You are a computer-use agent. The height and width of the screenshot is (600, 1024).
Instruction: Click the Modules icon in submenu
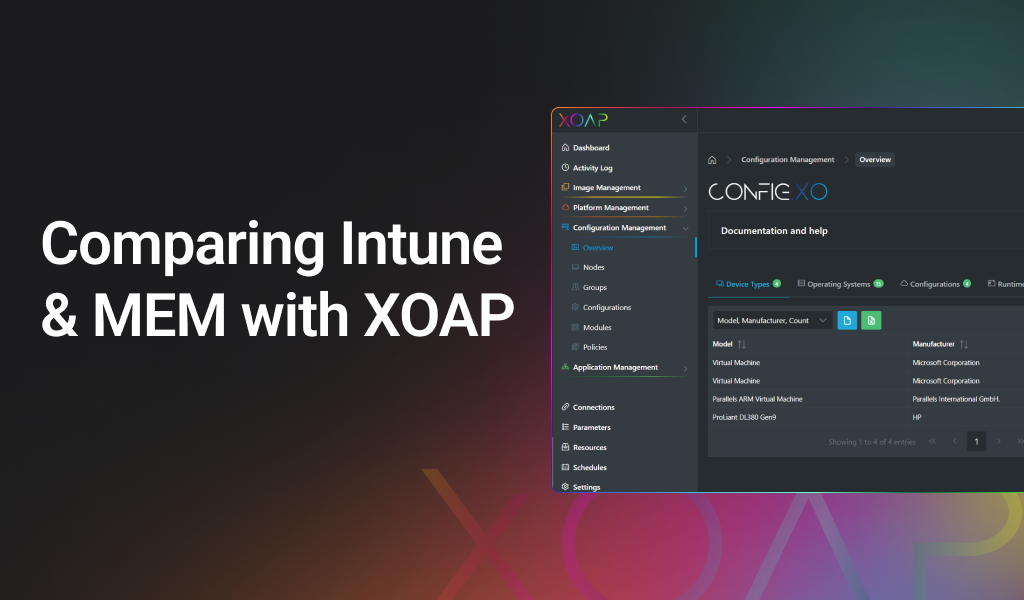(575, 327)
